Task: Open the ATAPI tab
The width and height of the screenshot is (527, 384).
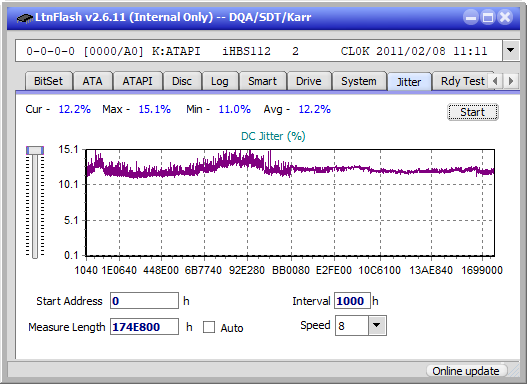Action: 137,81
